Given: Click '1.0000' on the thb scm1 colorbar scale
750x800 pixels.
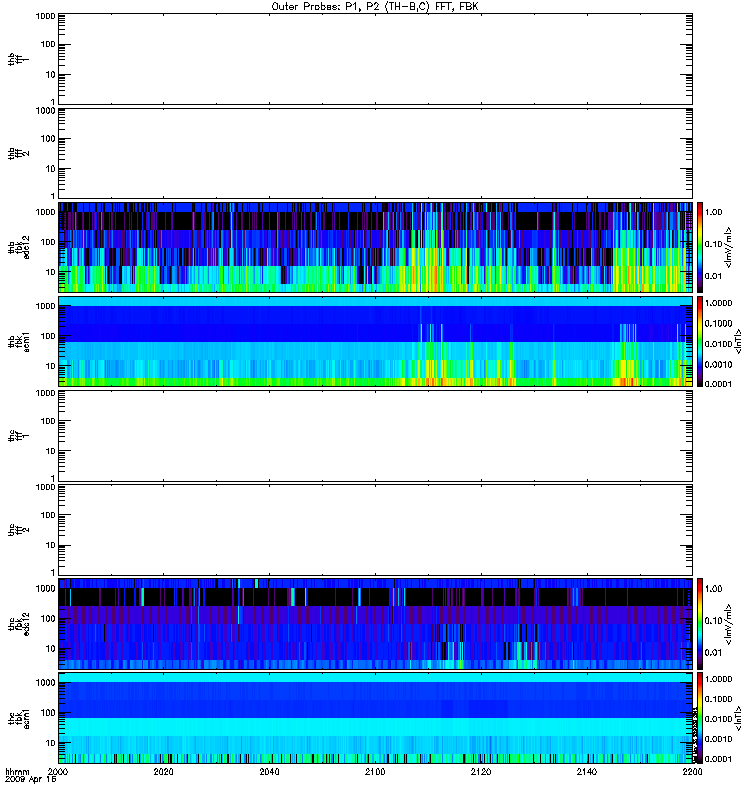Looking at the screenshot, I should click(718, 303).
